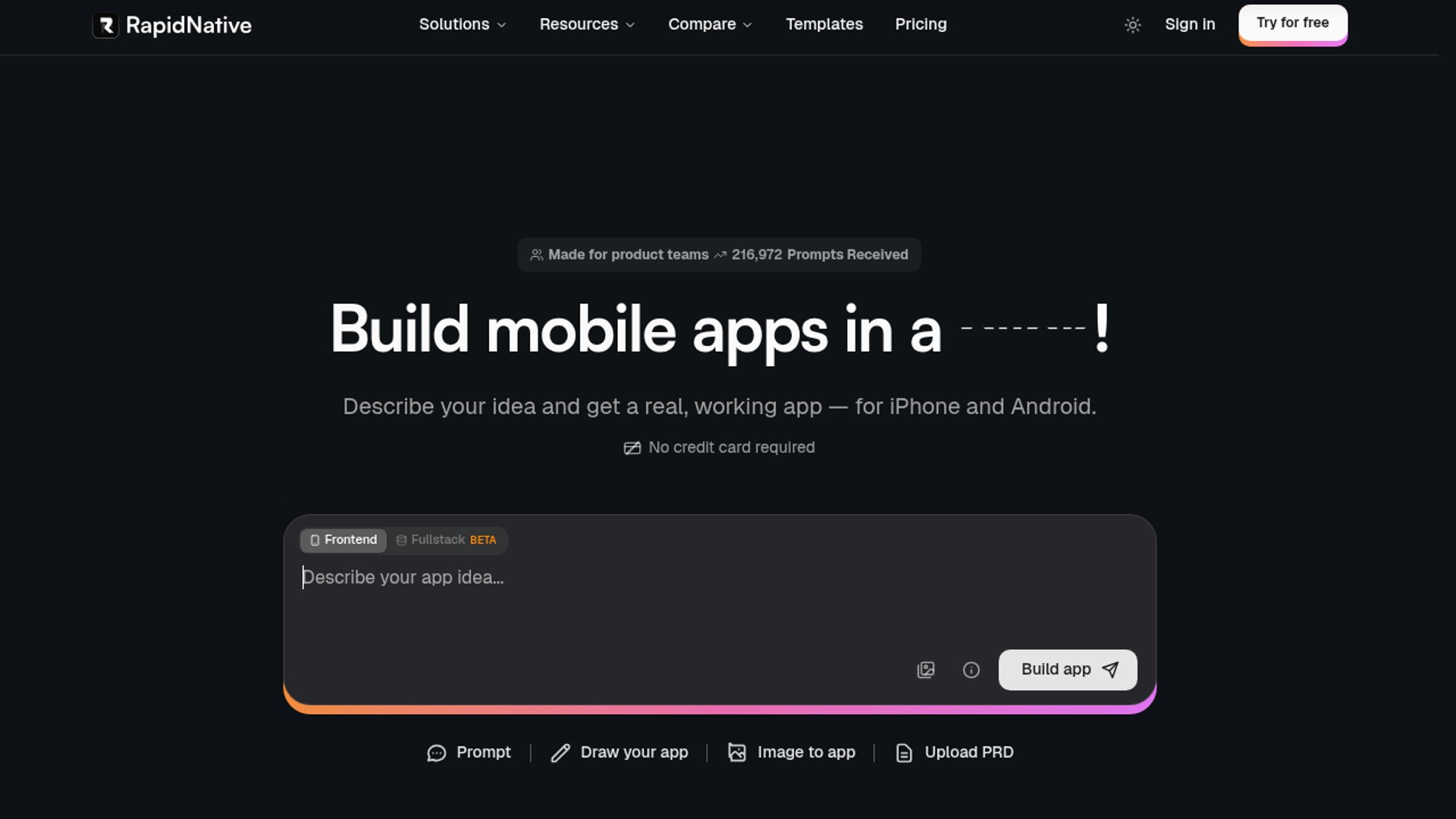Click the image attachment icon in the prompt box
The width and height of the screenshot is (1456, 819).
click(925, 670)
